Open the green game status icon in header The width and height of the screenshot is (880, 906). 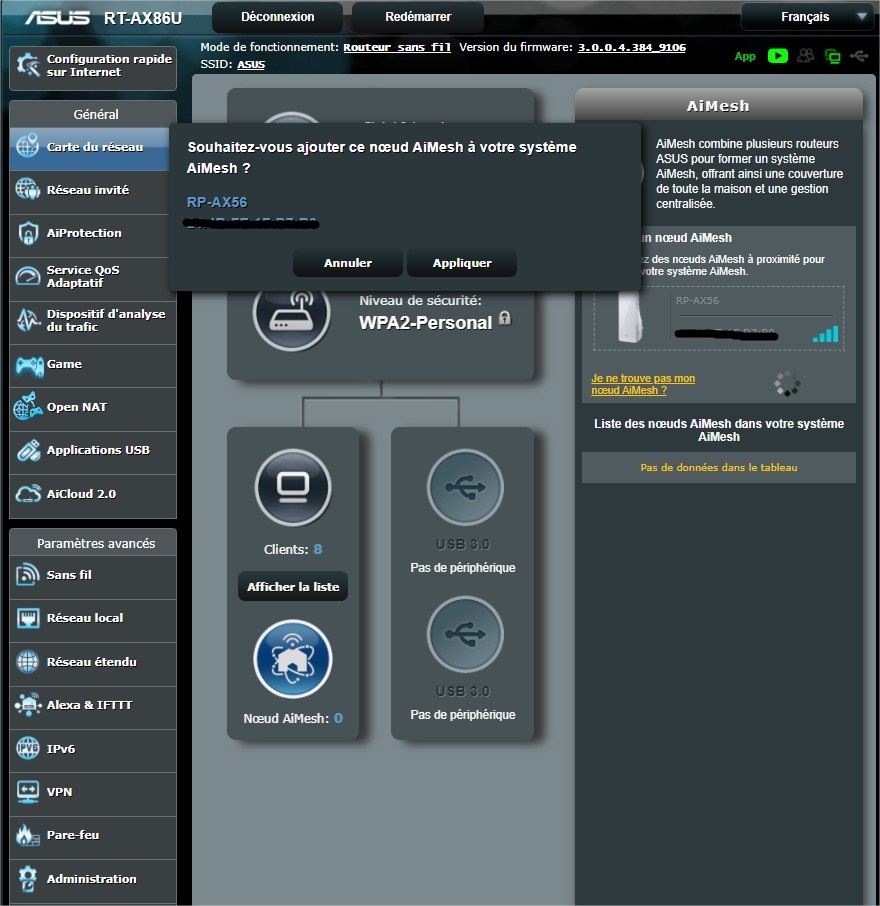pos(778,56)
